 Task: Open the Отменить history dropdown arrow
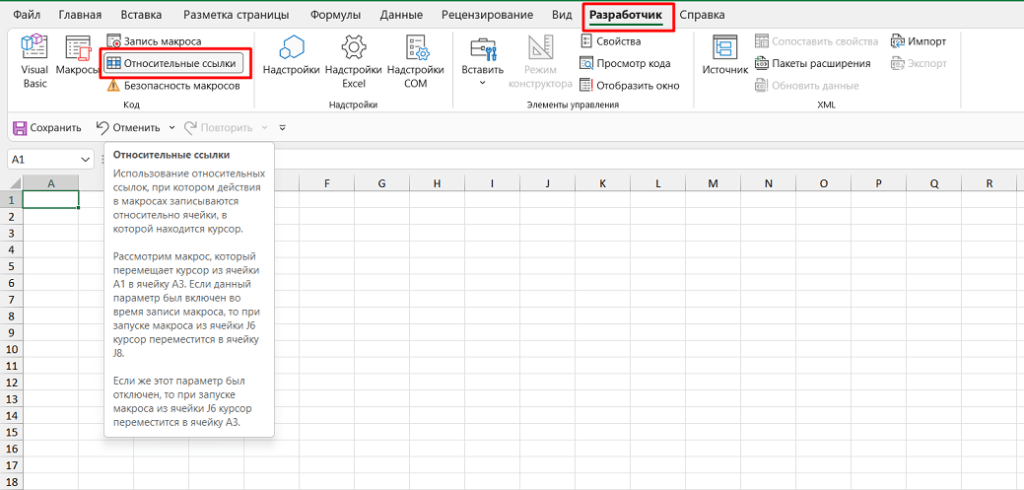point(172,128)
